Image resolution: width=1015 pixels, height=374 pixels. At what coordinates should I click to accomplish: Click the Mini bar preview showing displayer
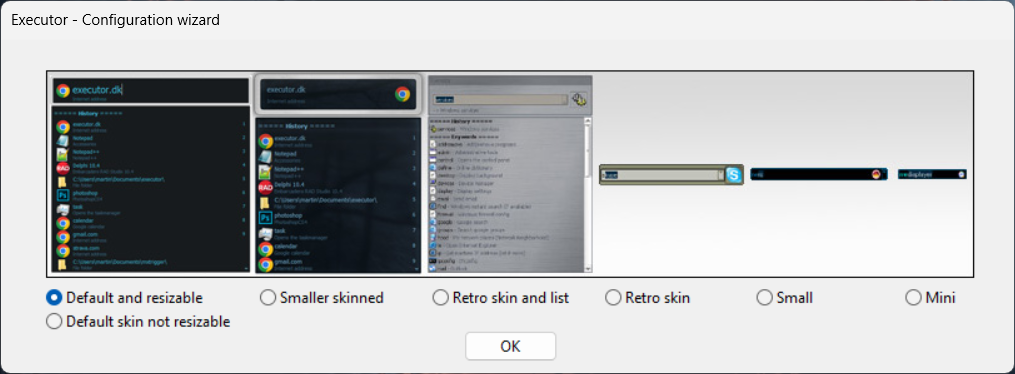click(932, 174)
